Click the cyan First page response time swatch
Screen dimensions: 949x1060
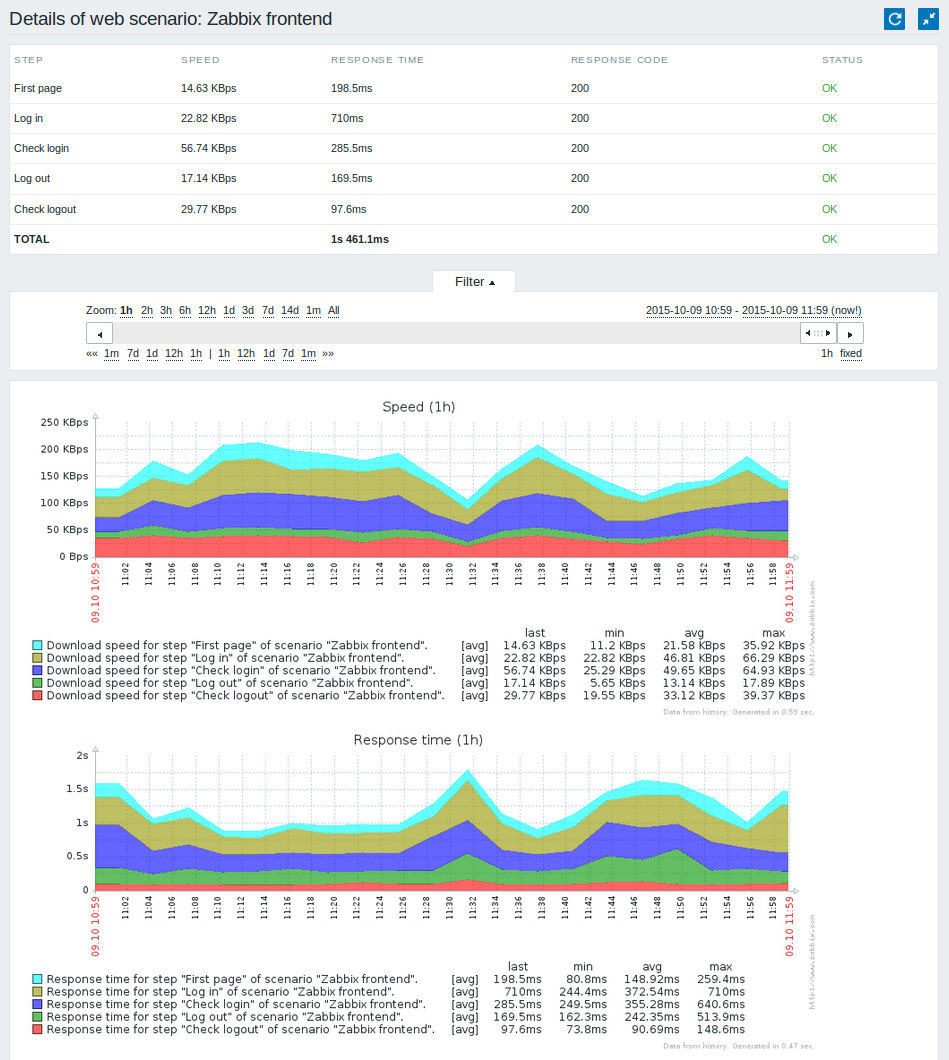point(37,979)
